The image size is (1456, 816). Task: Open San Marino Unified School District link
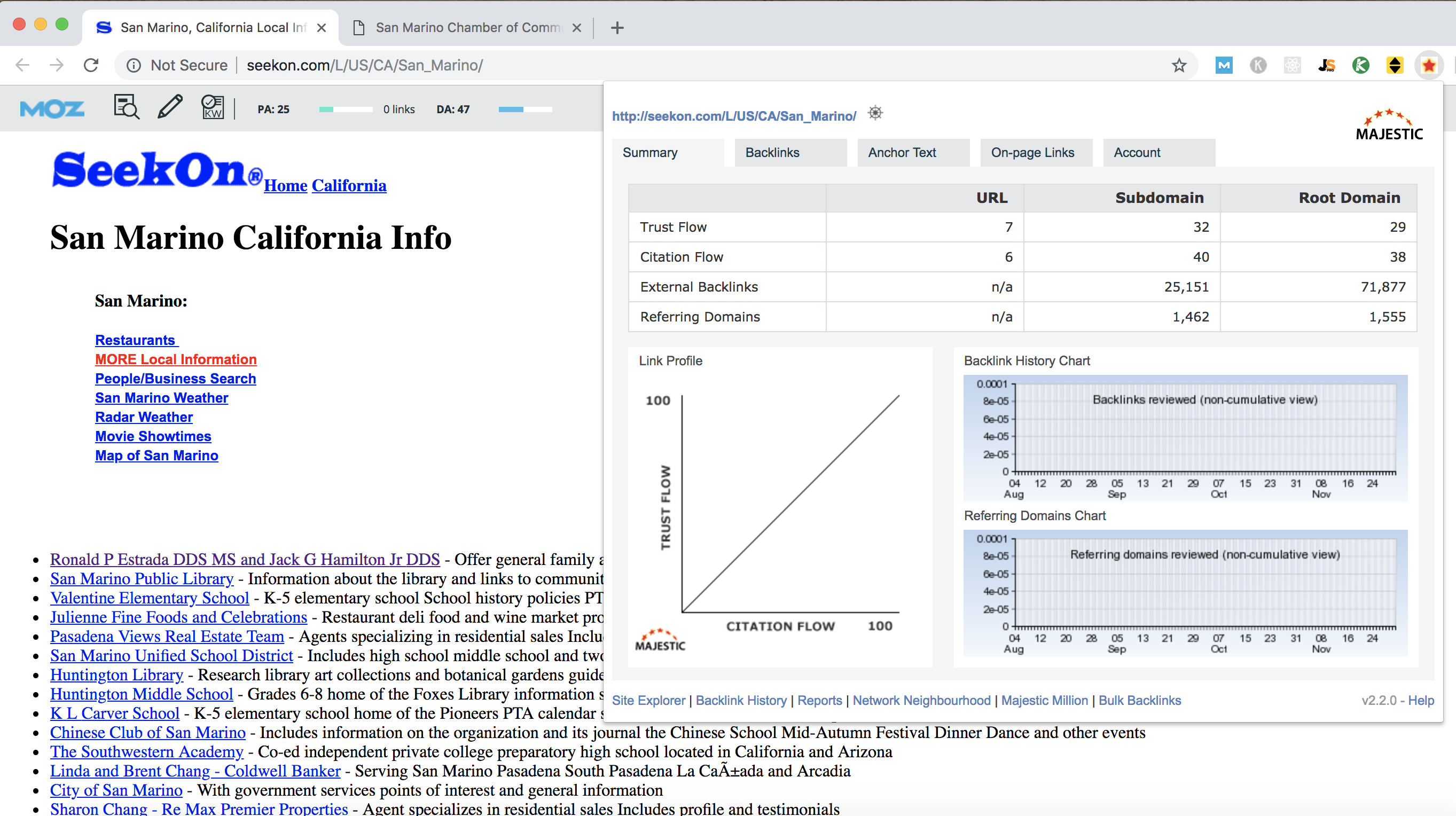(x=172, y=655)
